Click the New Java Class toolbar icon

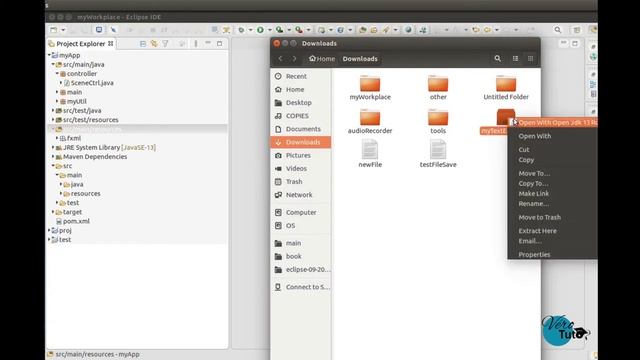pyautogui.click(x=340, y=30)
